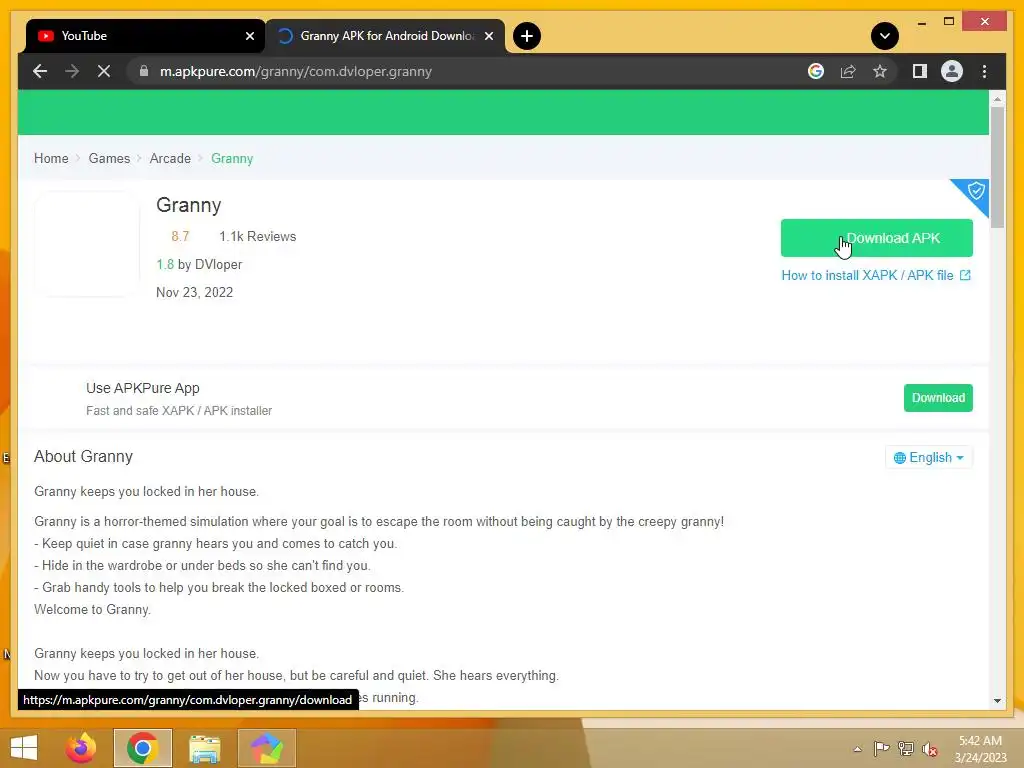Open the Windows Start button
The image size is (1024, 768).
pos(24,748)
